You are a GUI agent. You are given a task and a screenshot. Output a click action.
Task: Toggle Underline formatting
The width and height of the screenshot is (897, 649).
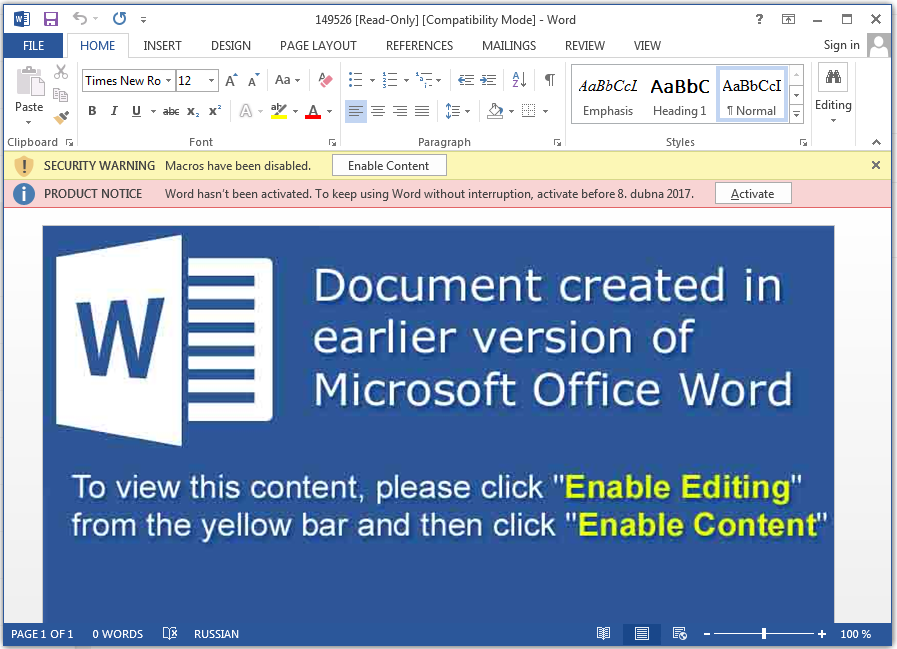pos(136,111)
